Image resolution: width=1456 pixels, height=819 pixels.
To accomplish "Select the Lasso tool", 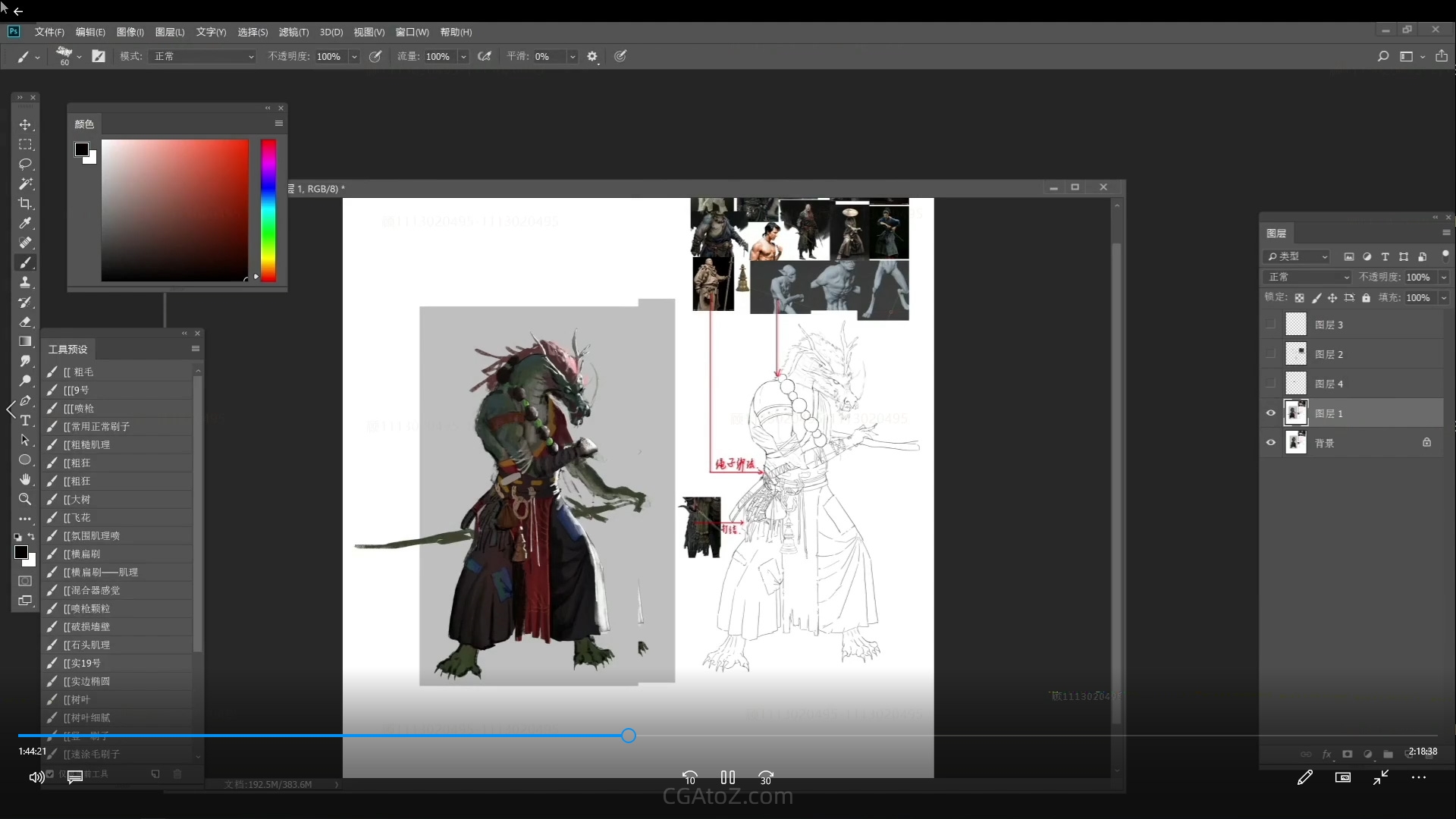I will tap(25, 164).
